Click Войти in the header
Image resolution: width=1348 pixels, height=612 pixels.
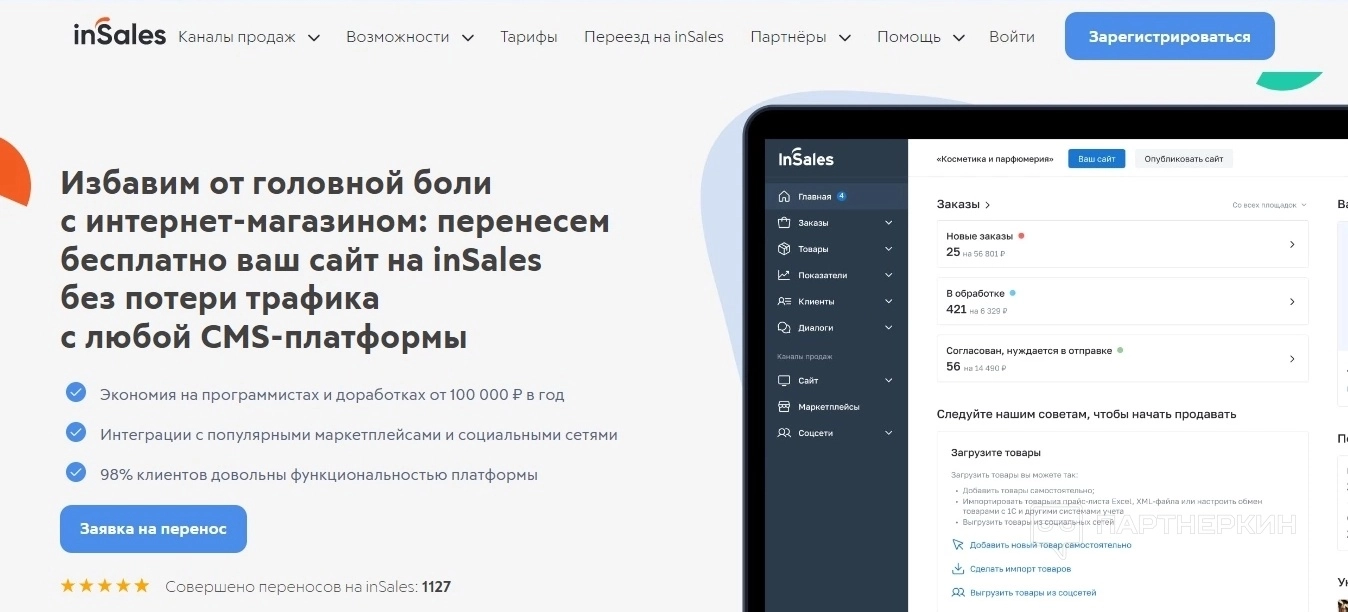(x=1012, y=37)
